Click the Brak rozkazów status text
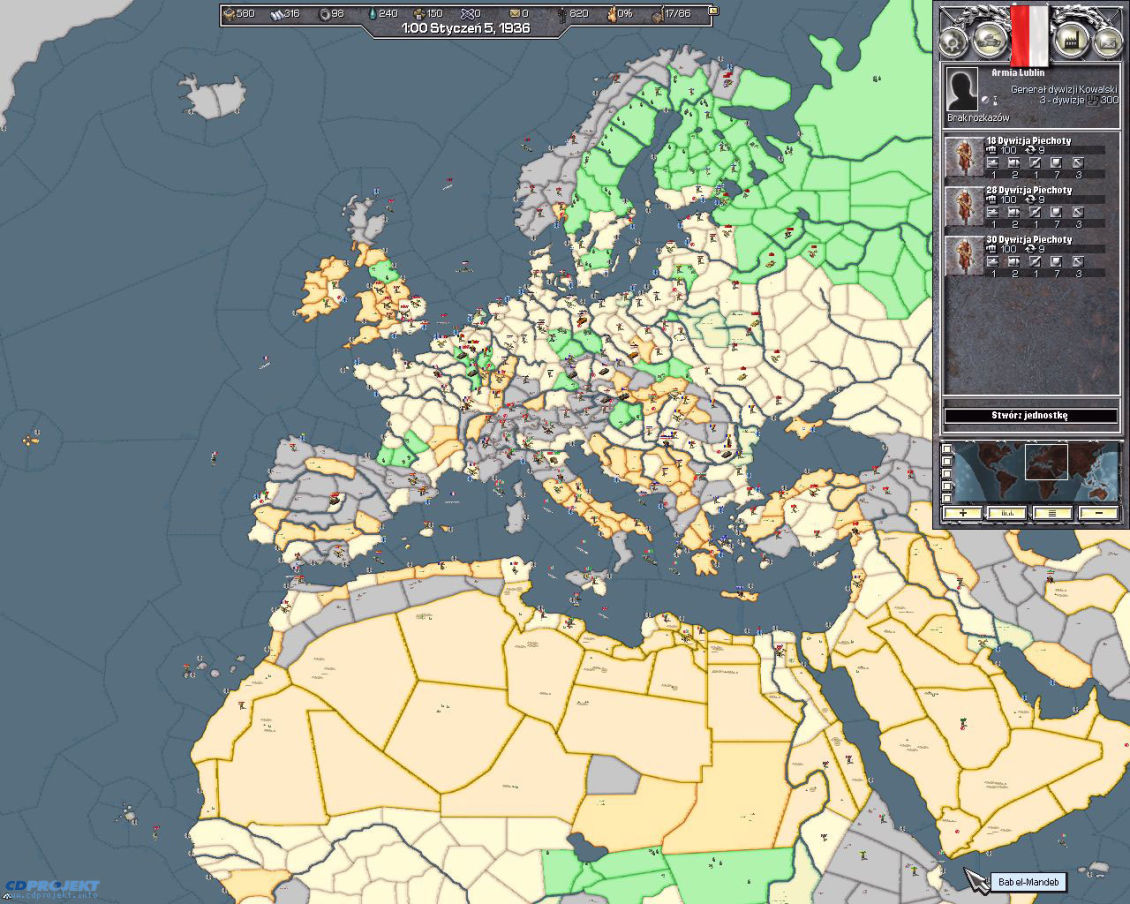Image resolution: width=1130 pixels, height=904 pixels. click(x=978, y=118)
